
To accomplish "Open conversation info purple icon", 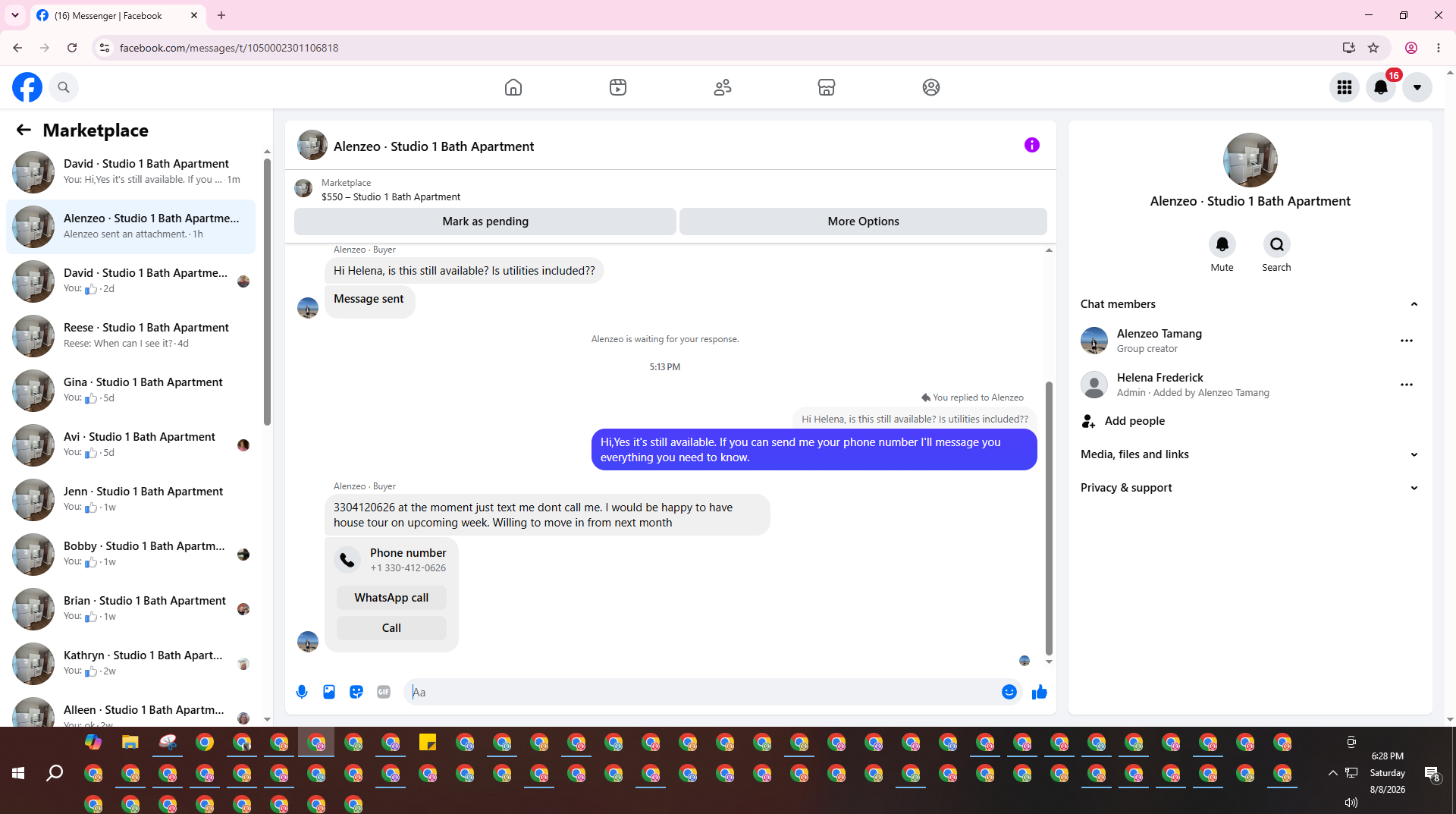I will coord(1032,145).
